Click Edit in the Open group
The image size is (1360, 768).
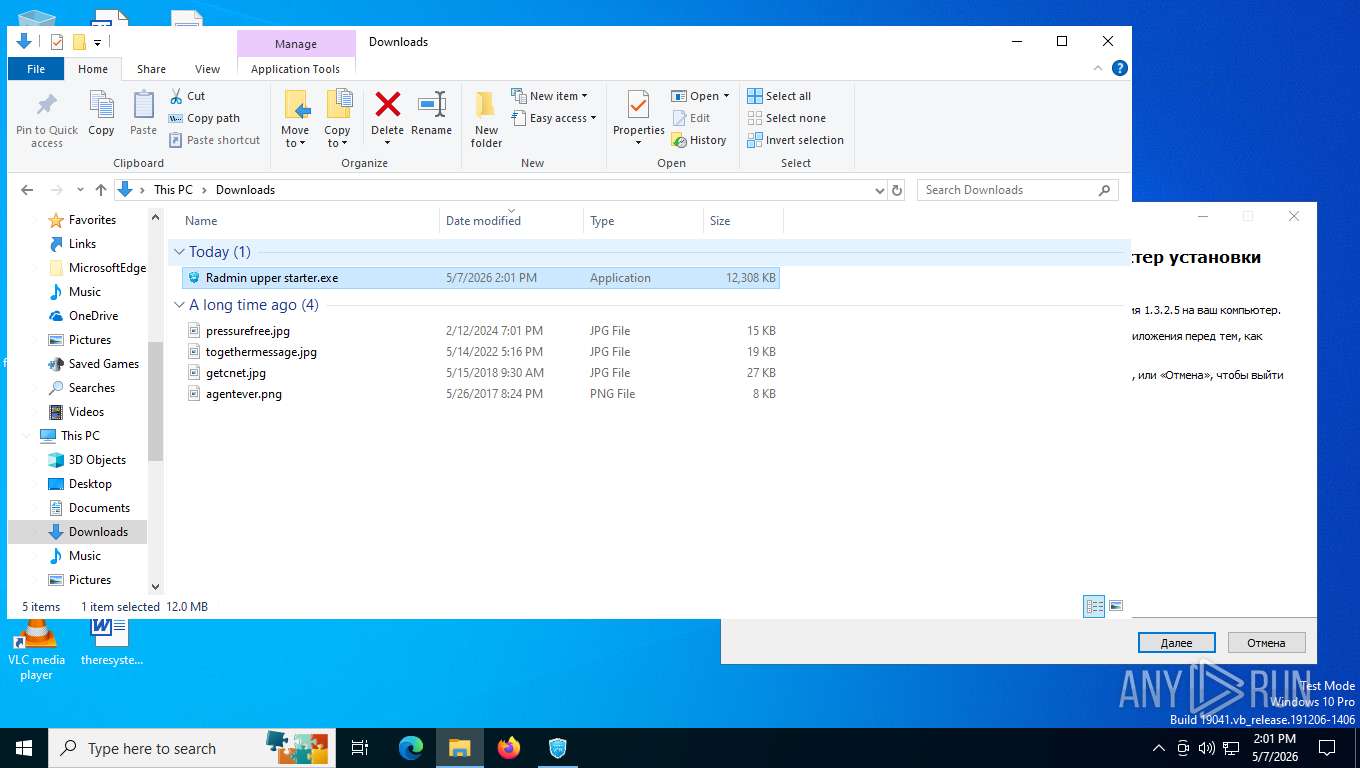pyautogui.click(x=691, y=118)
